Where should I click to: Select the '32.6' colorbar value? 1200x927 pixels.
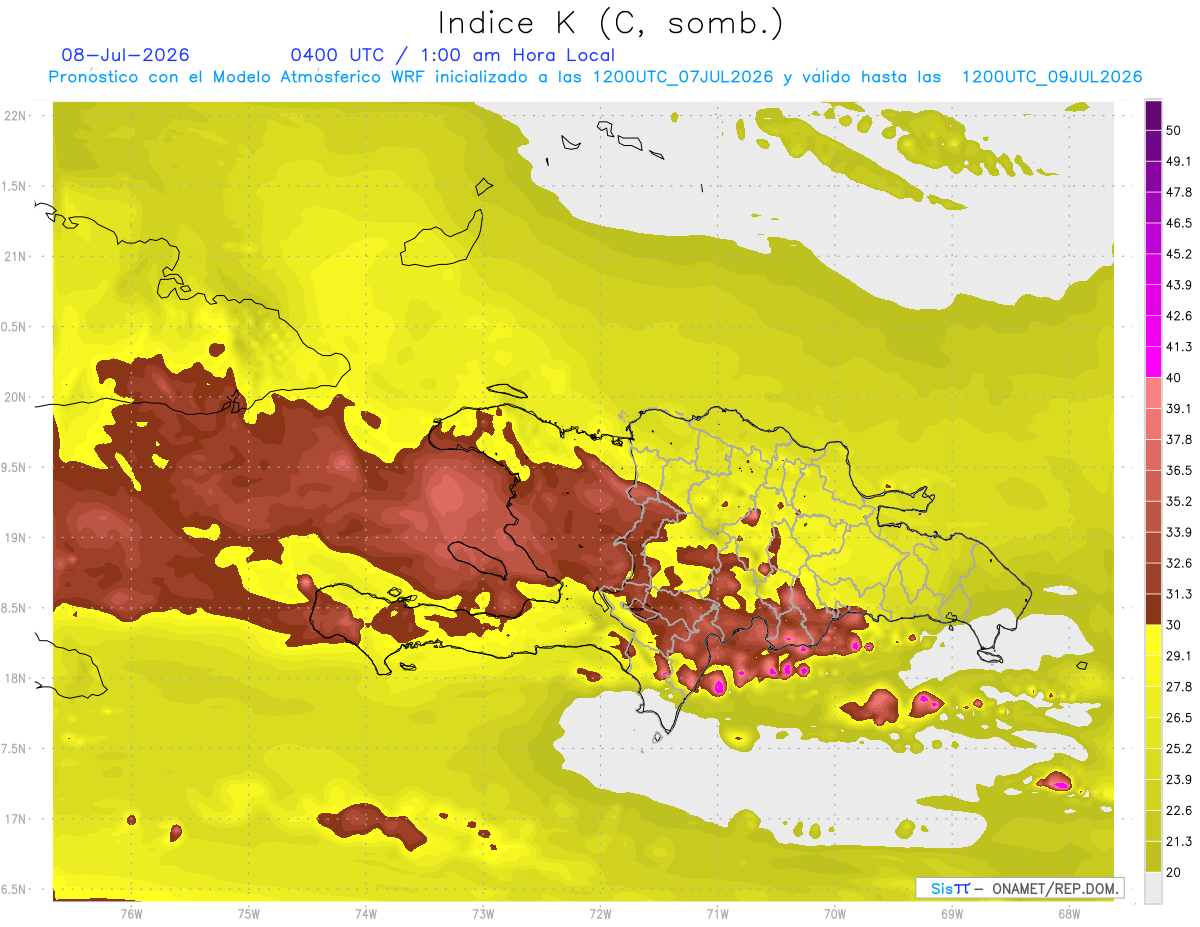(x=1179, y=563)
